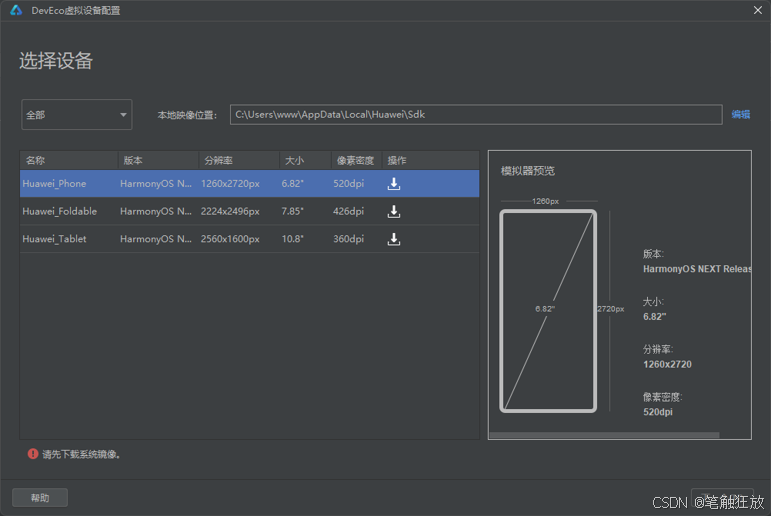Select the Huawei_Phone row
This screenshot has height=517, width=772.
click(x=250, y=184)
